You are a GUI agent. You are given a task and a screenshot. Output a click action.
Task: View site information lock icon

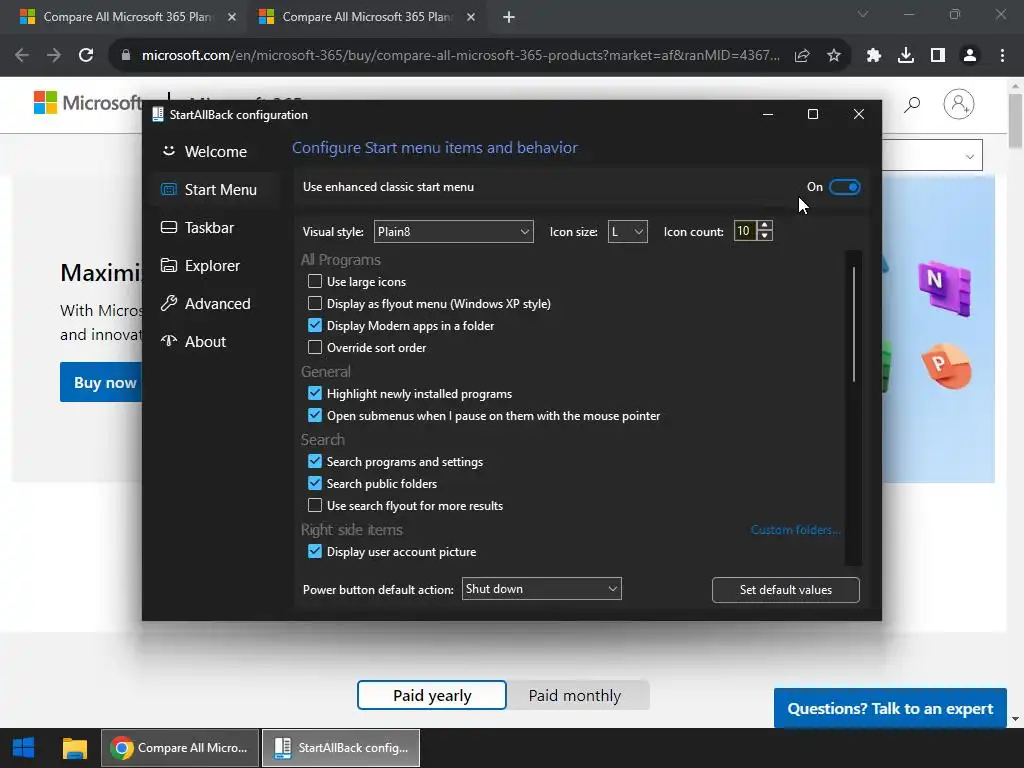tap(126, 56)
